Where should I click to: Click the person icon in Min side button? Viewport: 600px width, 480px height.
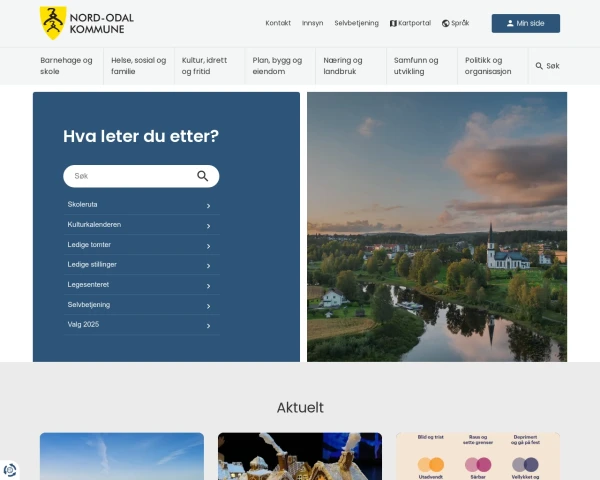tap(510, 23)
